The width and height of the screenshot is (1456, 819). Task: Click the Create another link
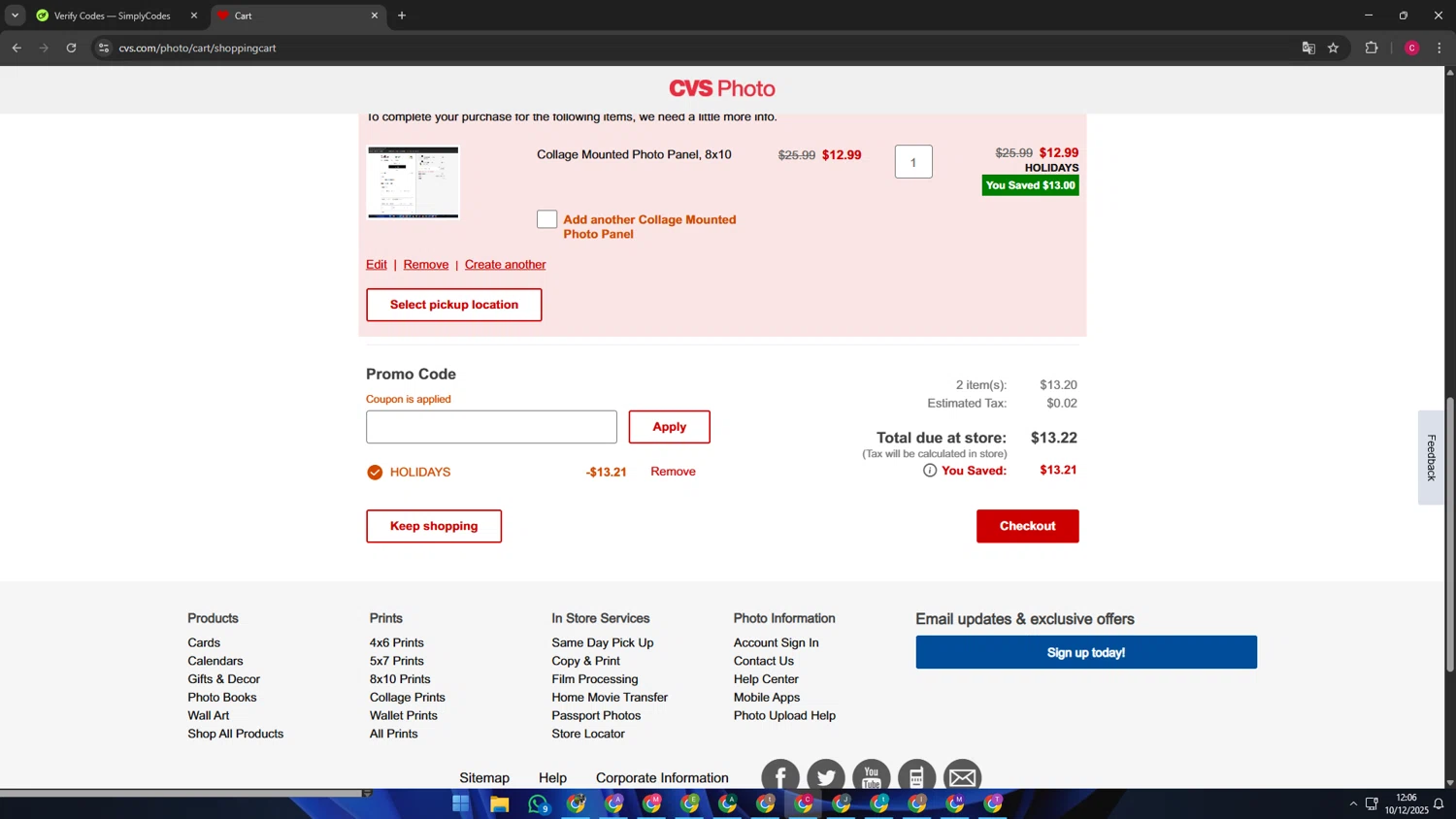point(505,264)
